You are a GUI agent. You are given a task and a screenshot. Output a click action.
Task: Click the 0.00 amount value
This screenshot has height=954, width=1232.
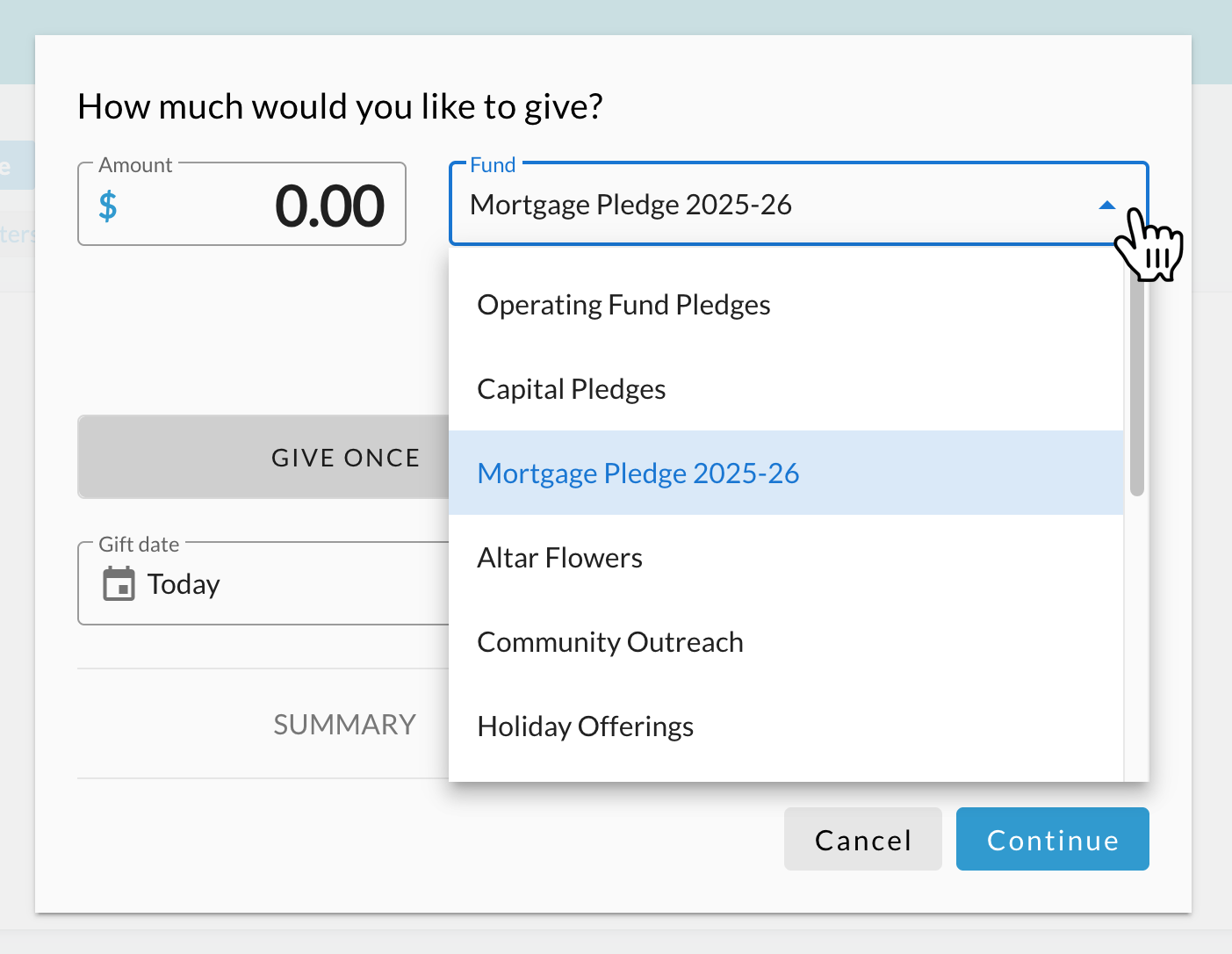click(x=329, y=206)
